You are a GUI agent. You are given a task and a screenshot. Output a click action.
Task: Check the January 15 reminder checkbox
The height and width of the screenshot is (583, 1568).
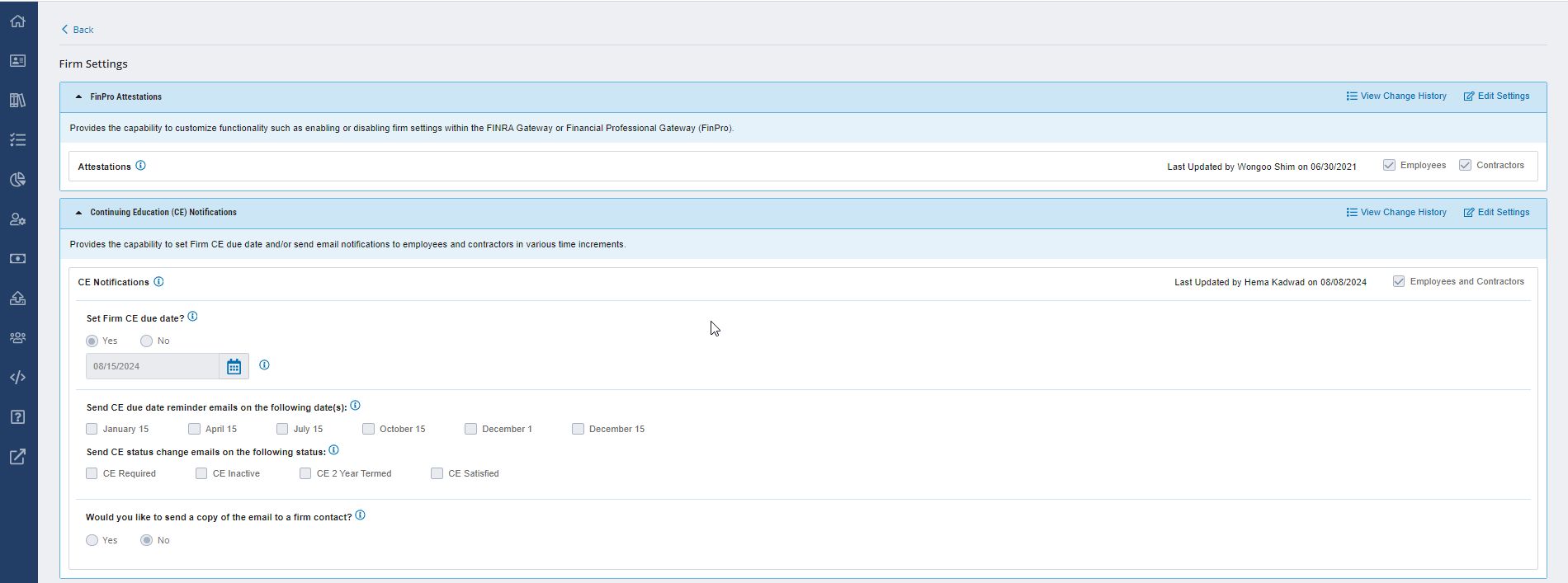click(92, 429)
